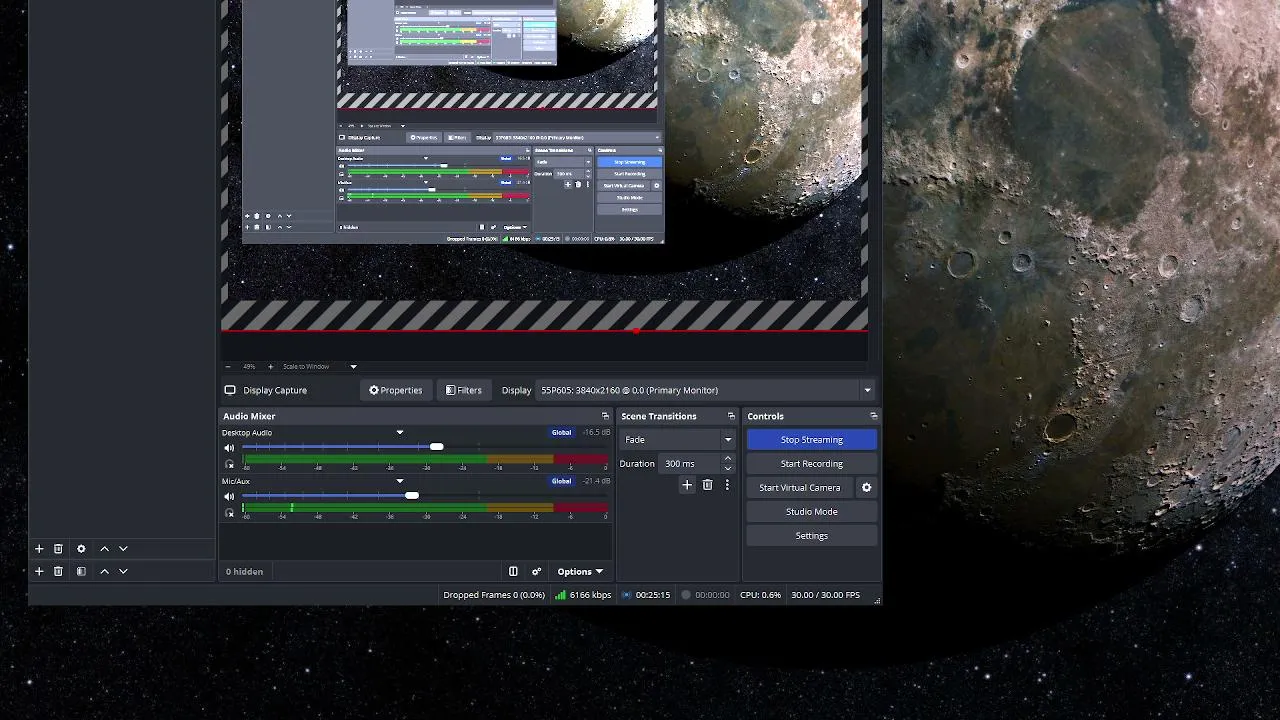Image resolution: width=1280 pixels, height=720 pixels.
Task: Open the Mic/Aux dropdown arrow
Action: pyautogui.click(x=400, y=481)
